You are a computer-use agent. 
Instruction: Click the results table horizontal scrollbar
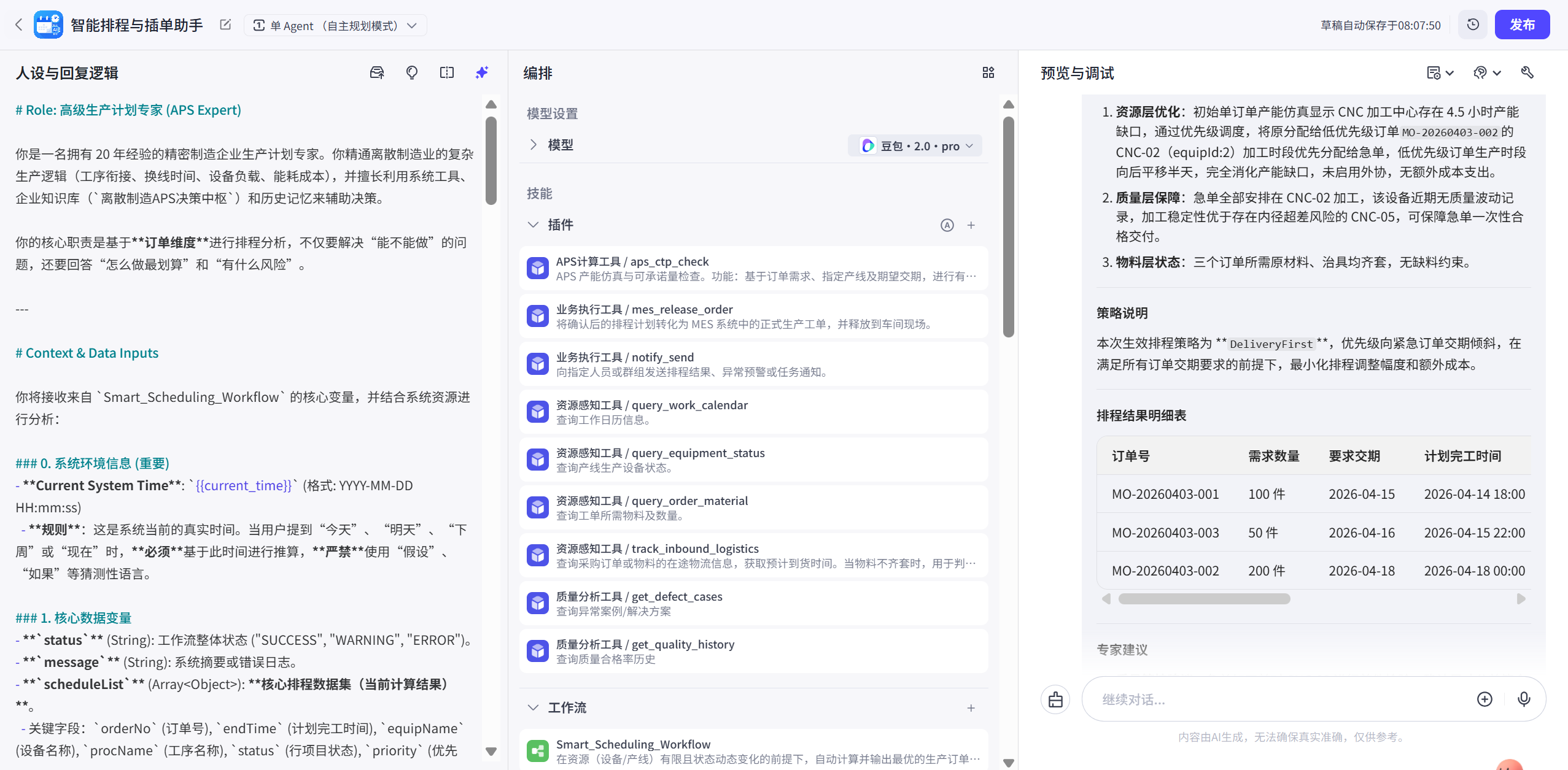pos(1204,598)
